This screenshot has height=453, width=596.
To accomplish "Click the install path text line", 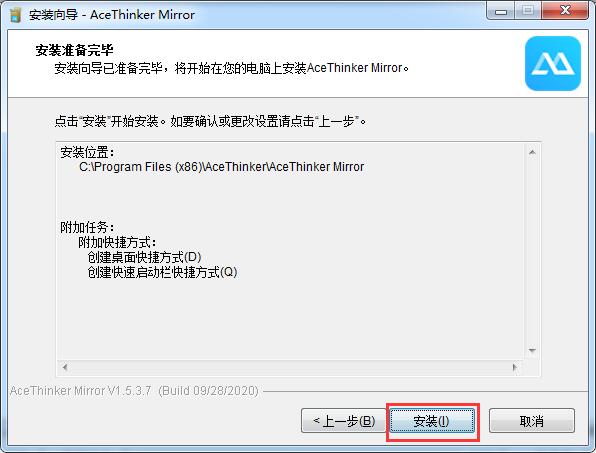I will 222,167.
